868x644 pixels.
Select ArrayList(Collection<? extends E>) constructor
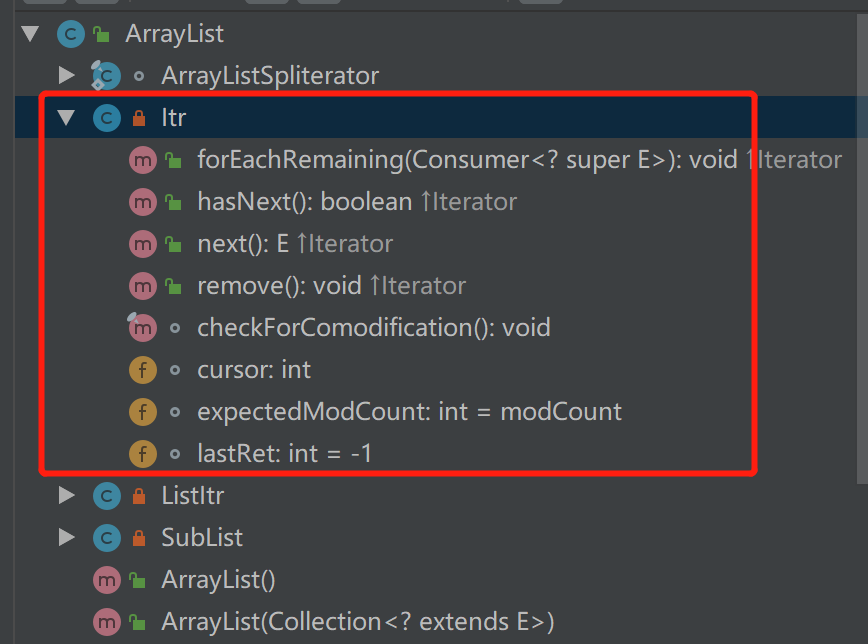point(357,622)
